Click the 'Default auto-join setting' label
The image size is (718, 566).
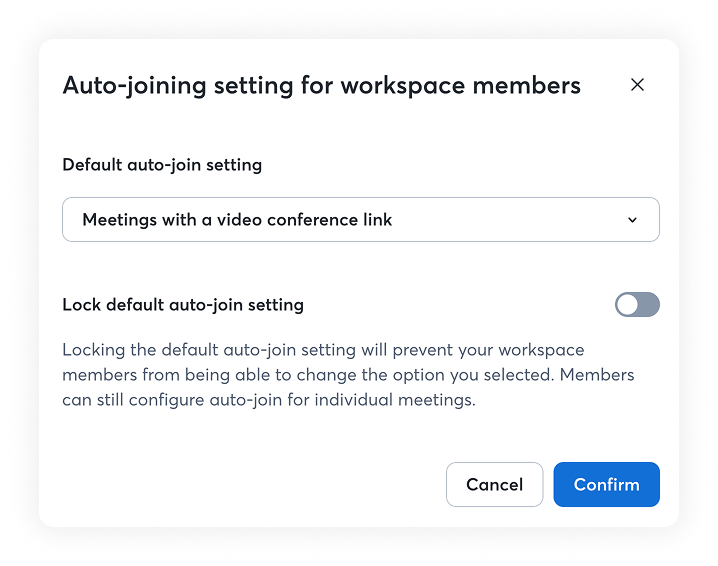coord(162,165)
